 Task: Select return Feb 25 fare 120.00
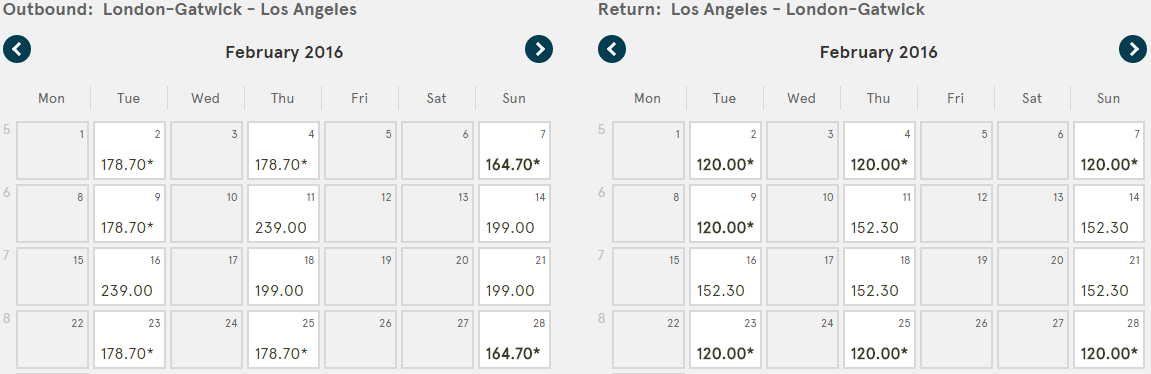pos(879,340)
